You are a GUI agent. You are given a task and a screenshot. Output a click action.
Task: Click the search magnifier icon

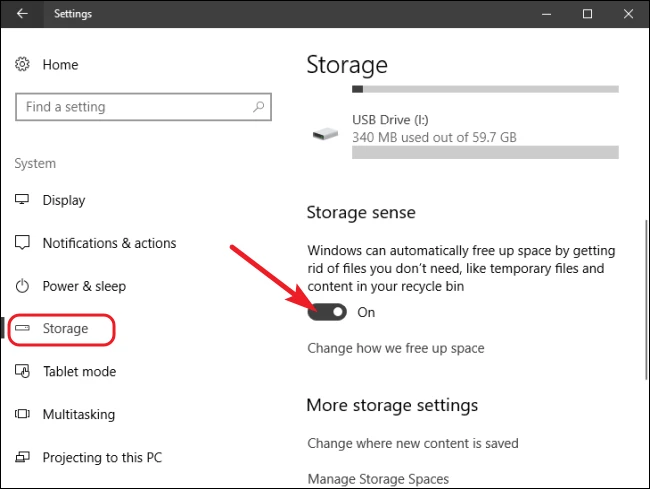(258, 107)
